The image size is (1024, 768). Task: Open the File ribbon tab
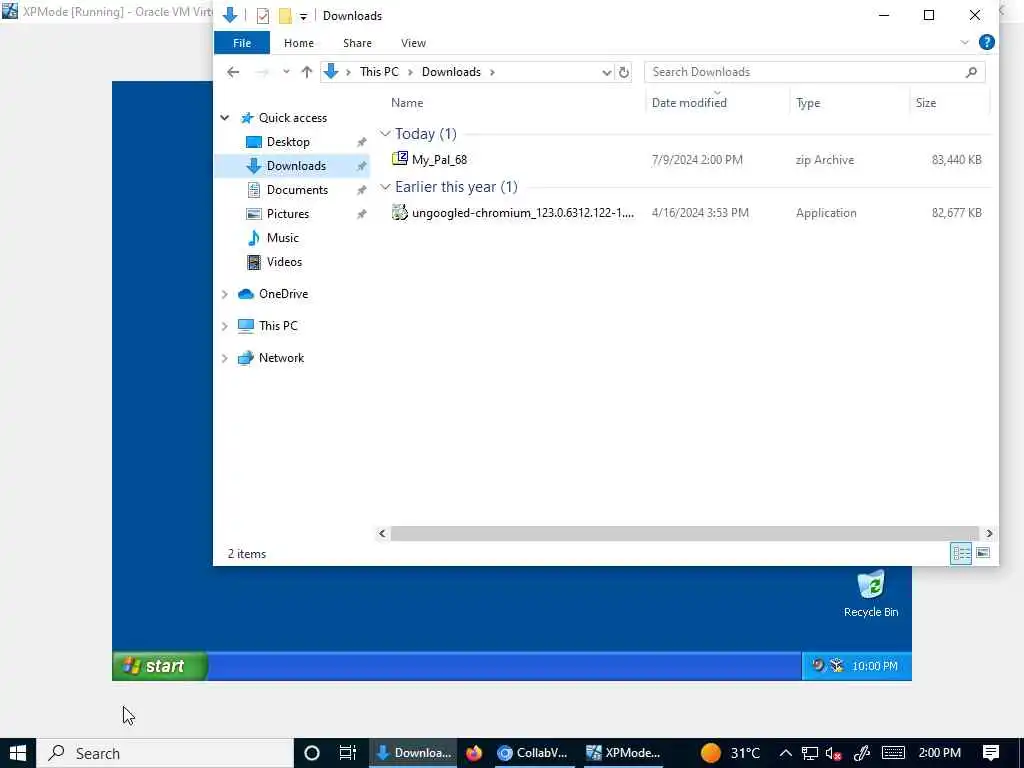[x=242, y=43]
